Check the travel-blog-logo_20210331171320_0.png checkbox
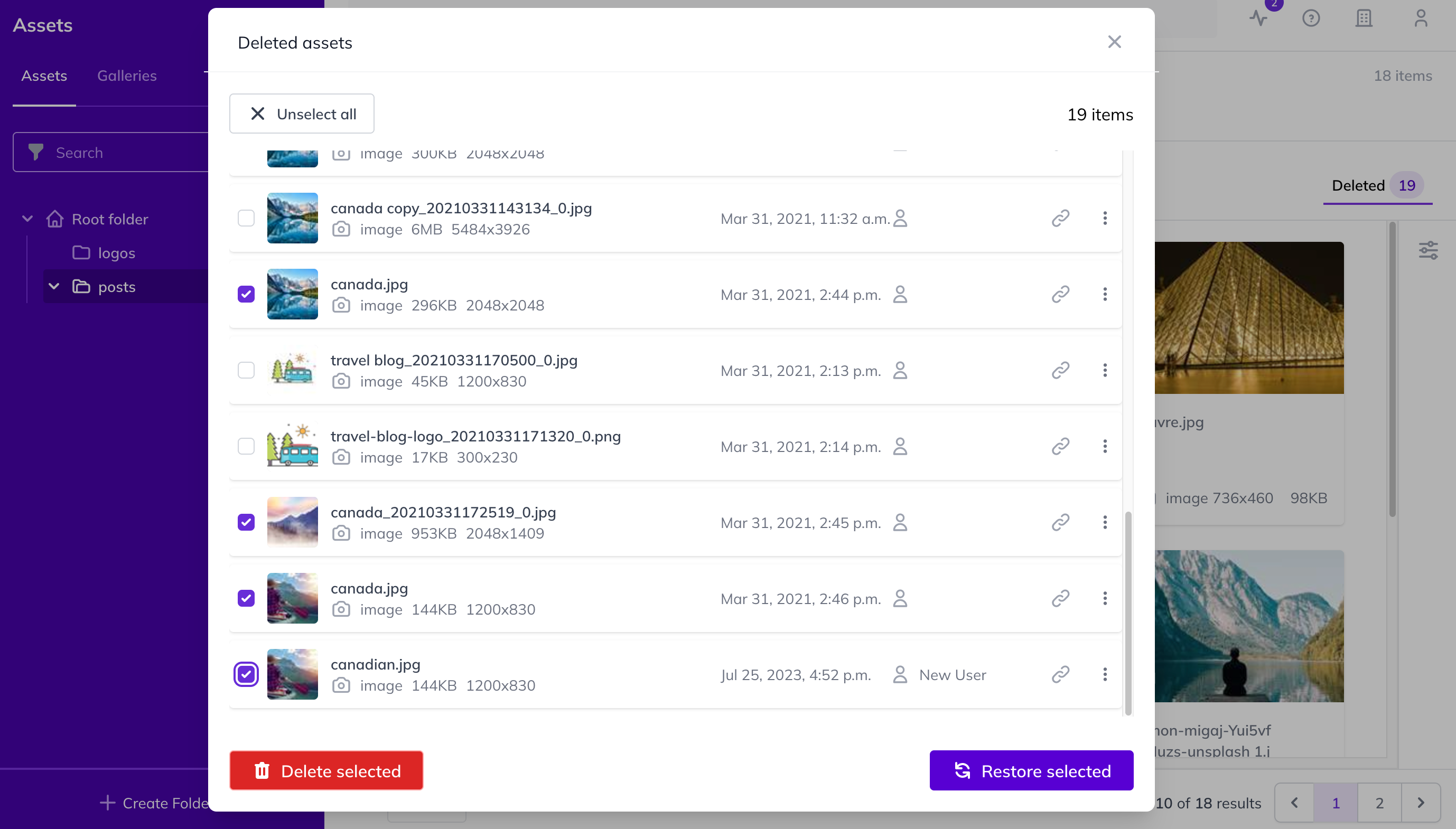 pyautogui.click(x=246, y=446)
